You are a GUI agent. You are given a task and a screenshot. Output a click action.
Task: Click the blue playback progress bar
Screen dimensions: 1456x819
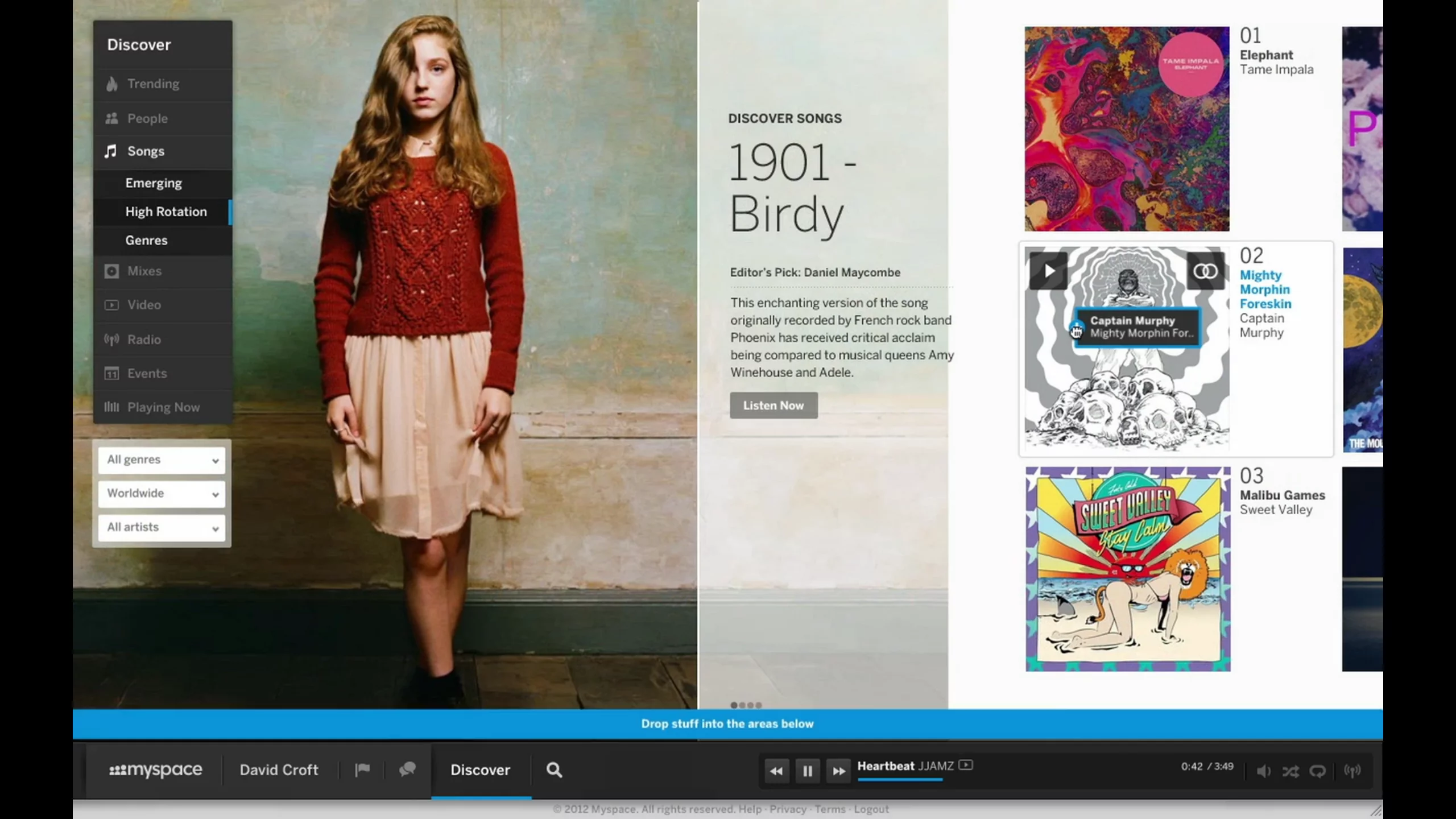point(900,781)
